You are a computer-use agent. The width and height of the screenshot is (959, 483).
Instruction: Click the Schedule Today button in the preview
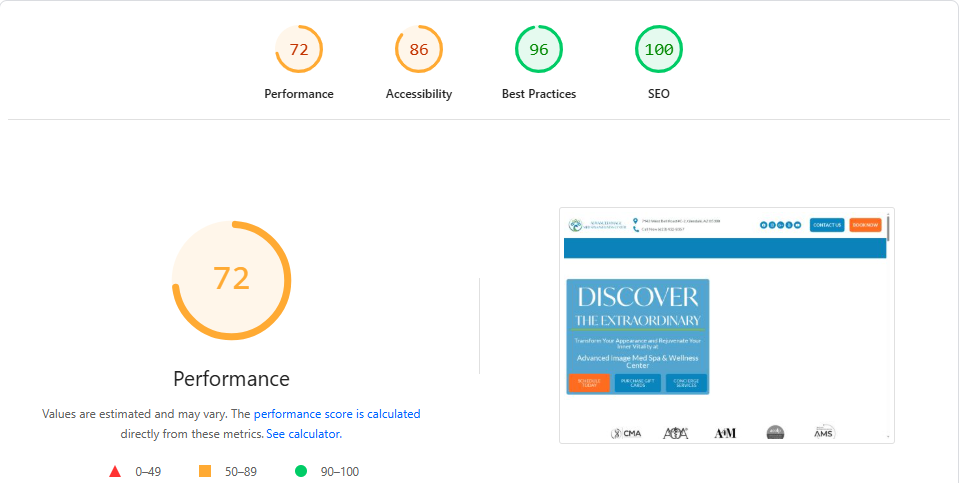(x=589, y=383)
